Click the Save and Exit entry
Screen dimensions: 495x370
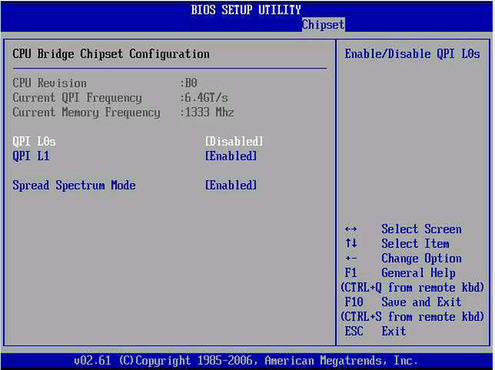[421, 302]
